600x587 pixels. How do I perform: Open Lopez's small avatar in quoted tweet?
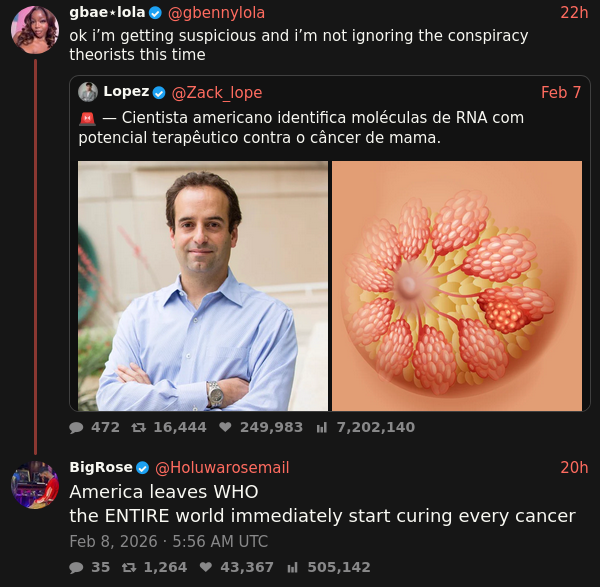(x=88, y=92)
